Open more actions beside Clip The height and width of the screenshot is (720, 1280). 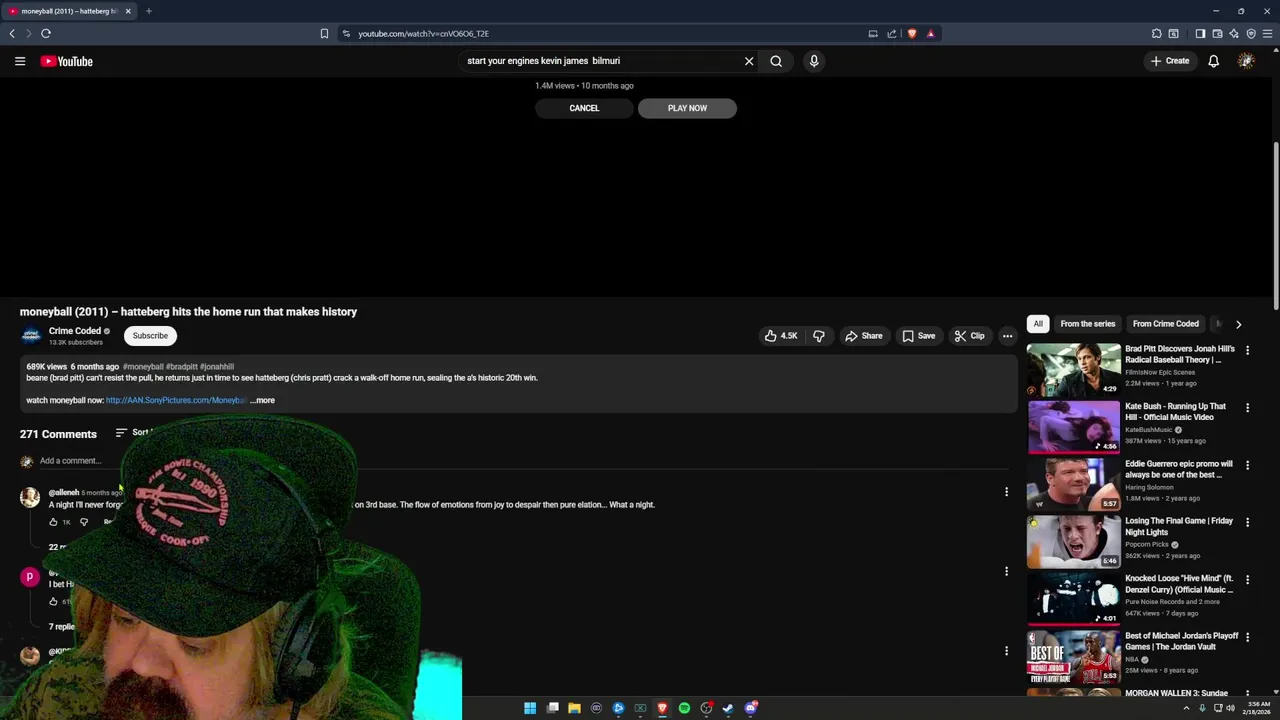coord(1008,336)
